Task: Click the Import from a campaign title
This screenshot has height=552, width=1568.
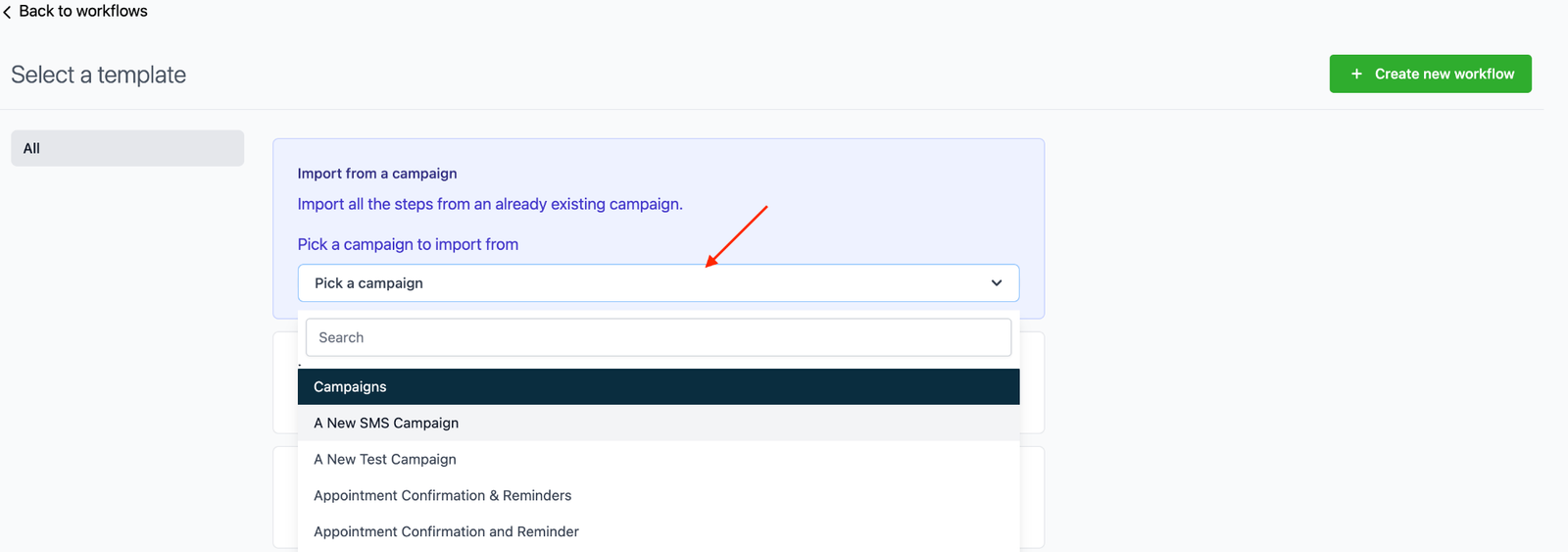Action: (377, 174)
